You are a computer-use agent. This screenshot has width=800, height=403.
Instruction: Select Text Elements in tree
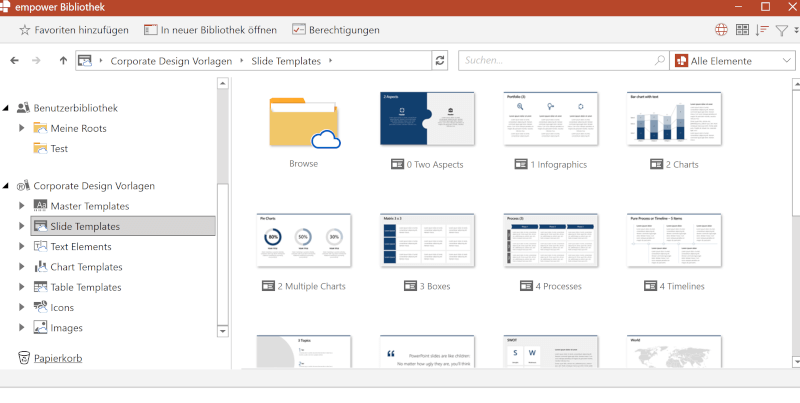click(x=81, y=246)
